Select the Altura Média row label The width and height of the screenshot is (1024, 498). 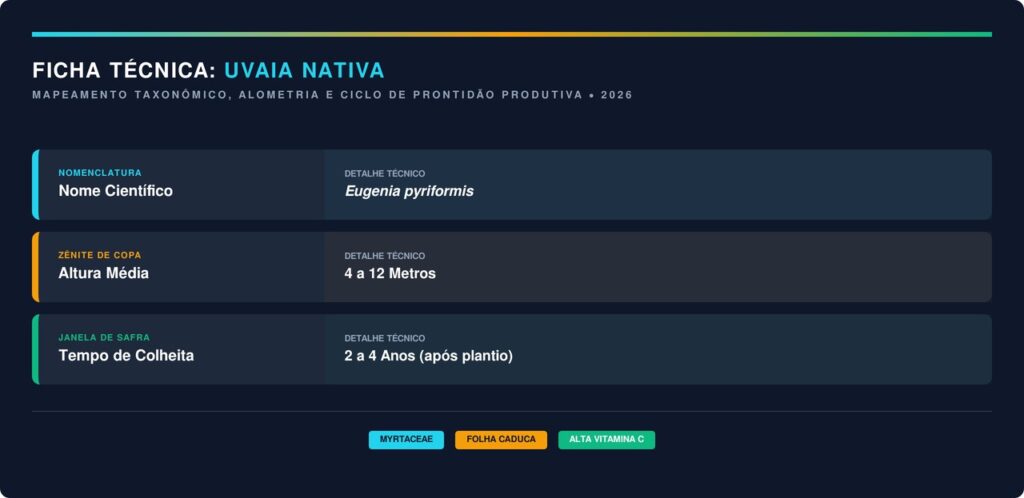click(103, 273)
